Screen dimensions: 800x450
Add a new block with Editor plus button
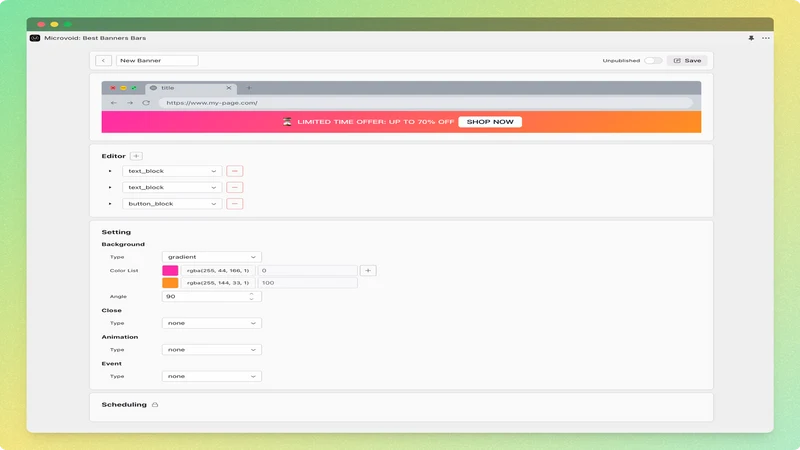pyautogui.click(x=136, y=156)
